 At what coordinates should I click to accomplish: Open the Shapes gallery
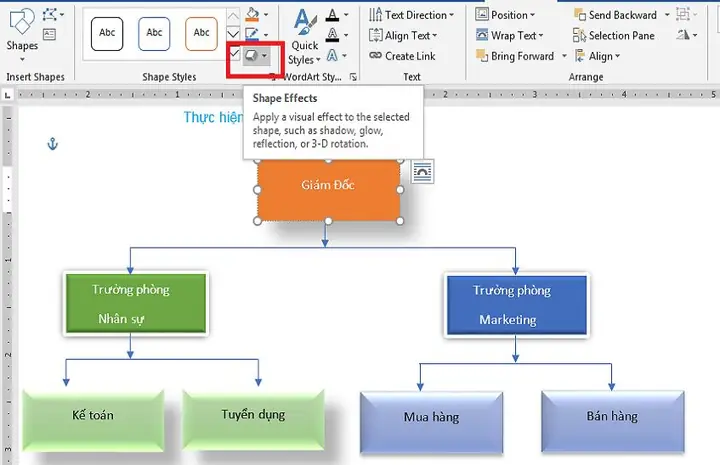tap(22, 34)
